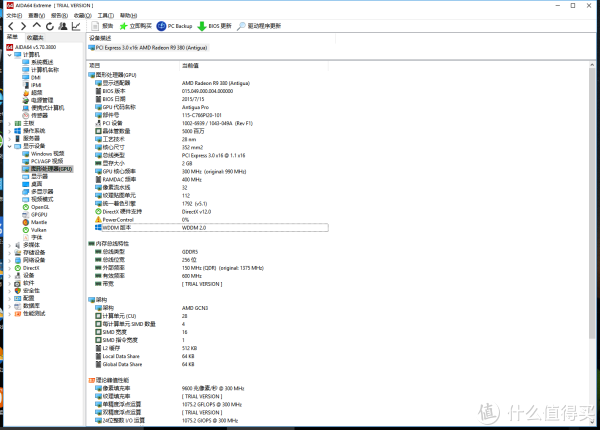Open the 帮助(H) menu
The image size is (600, 430).
tap(128, 15)
